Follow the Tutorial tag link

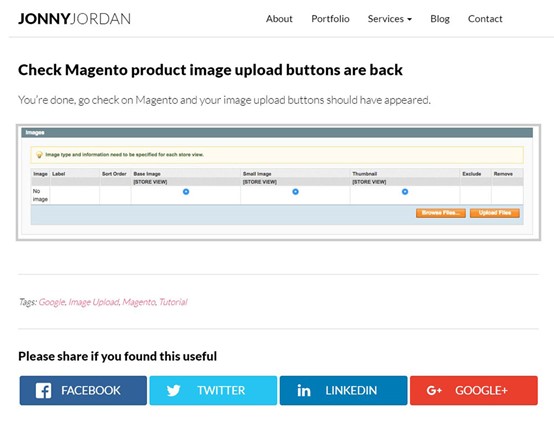[x=173, y=302]
